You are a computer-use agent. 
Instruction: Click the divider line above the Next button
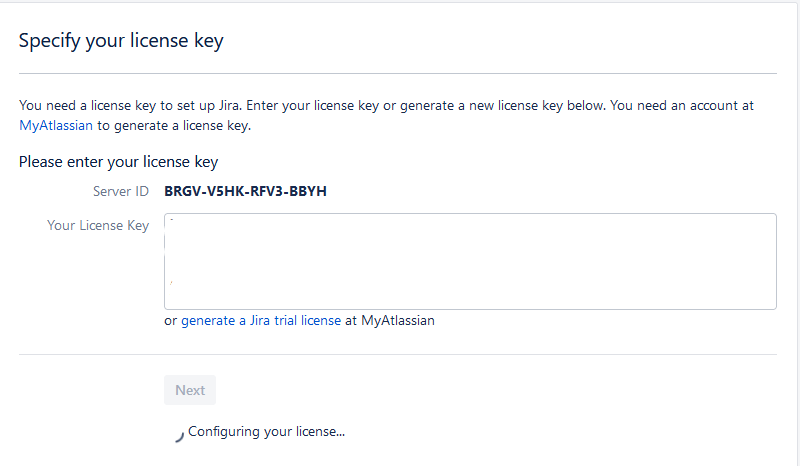pyautogui.click(x=398, y=354)
